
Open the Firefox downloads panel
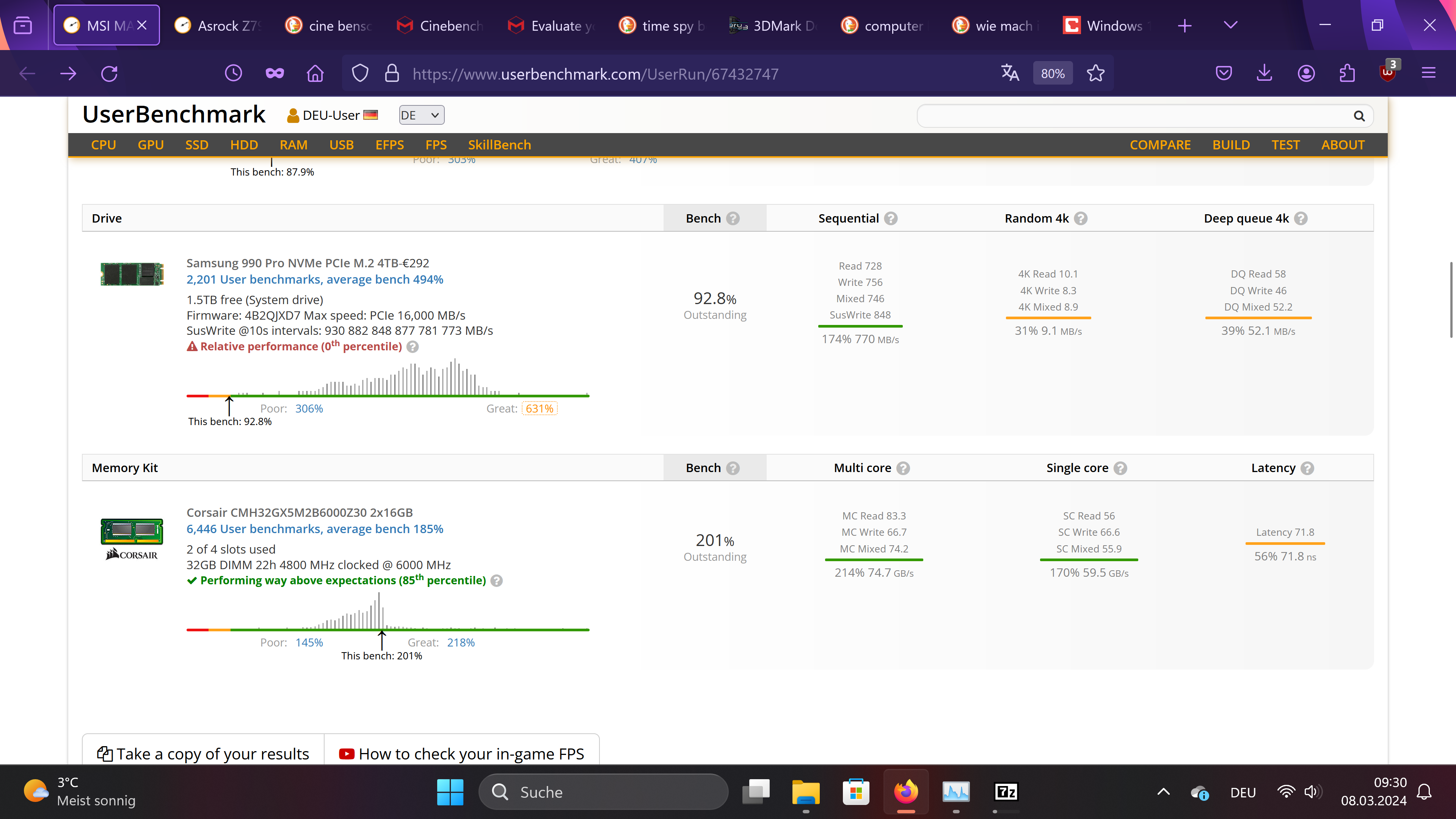pyautogui.click(x=1265, y=74)
